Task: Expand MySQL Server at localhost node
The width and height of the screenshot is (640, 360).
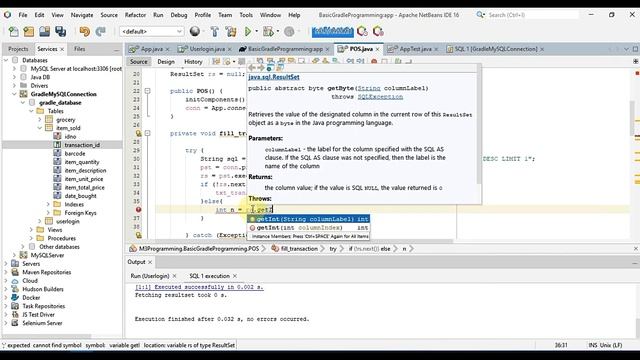Action: [15, 69]
